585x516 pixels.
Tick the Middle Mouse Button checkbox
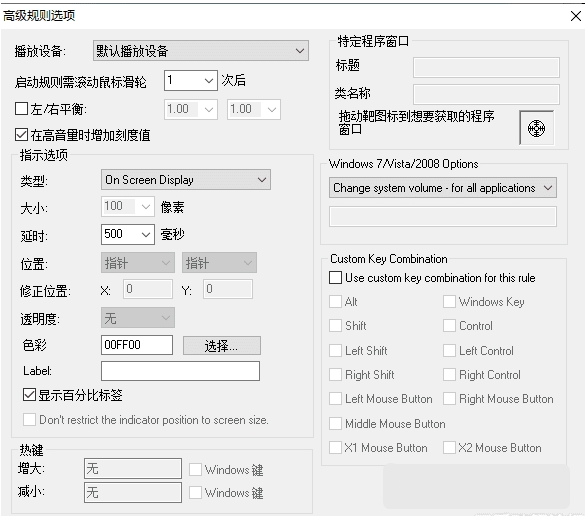[335, 423]
